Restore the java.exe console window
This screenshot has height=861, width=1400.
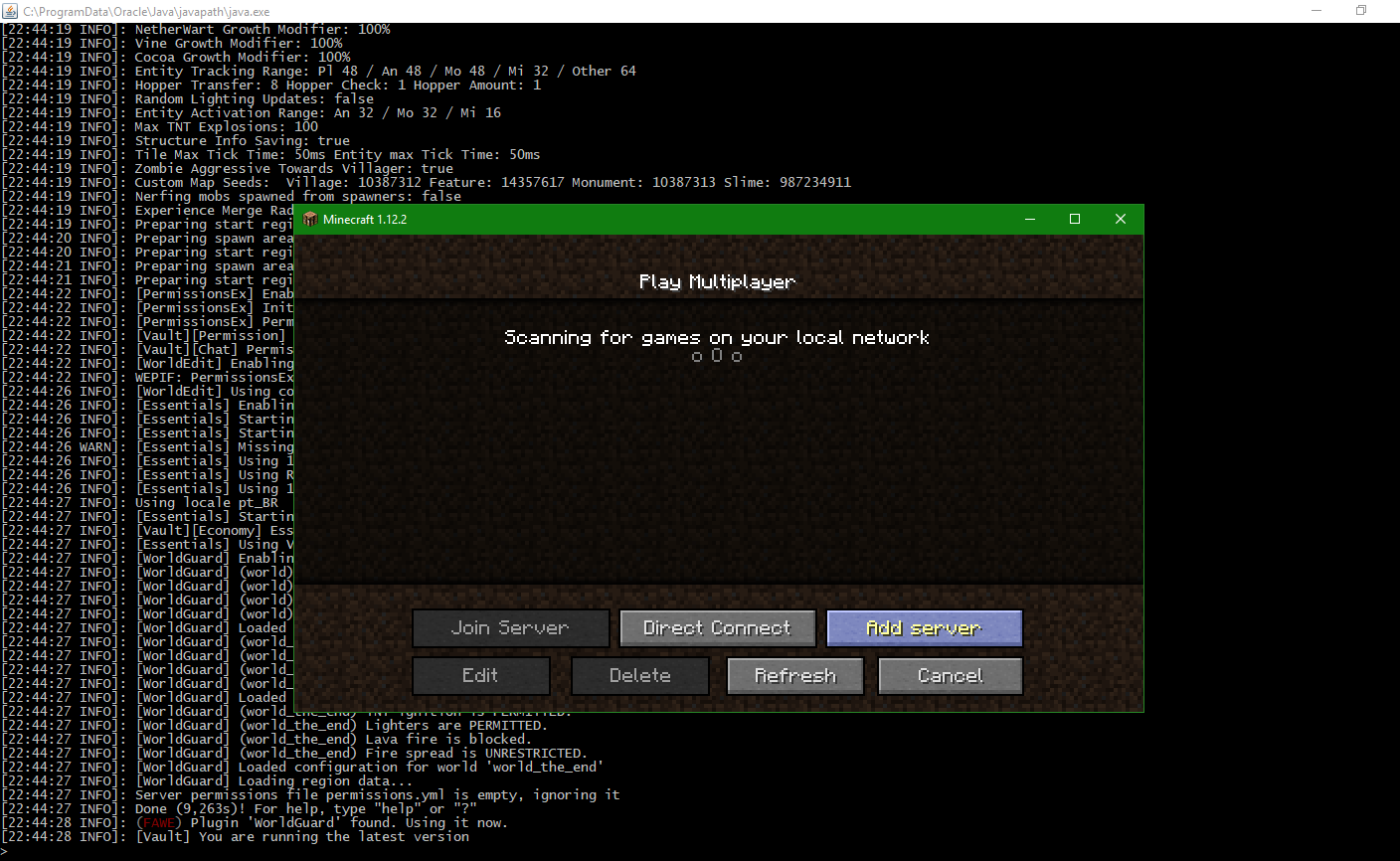coord(1361,11)
